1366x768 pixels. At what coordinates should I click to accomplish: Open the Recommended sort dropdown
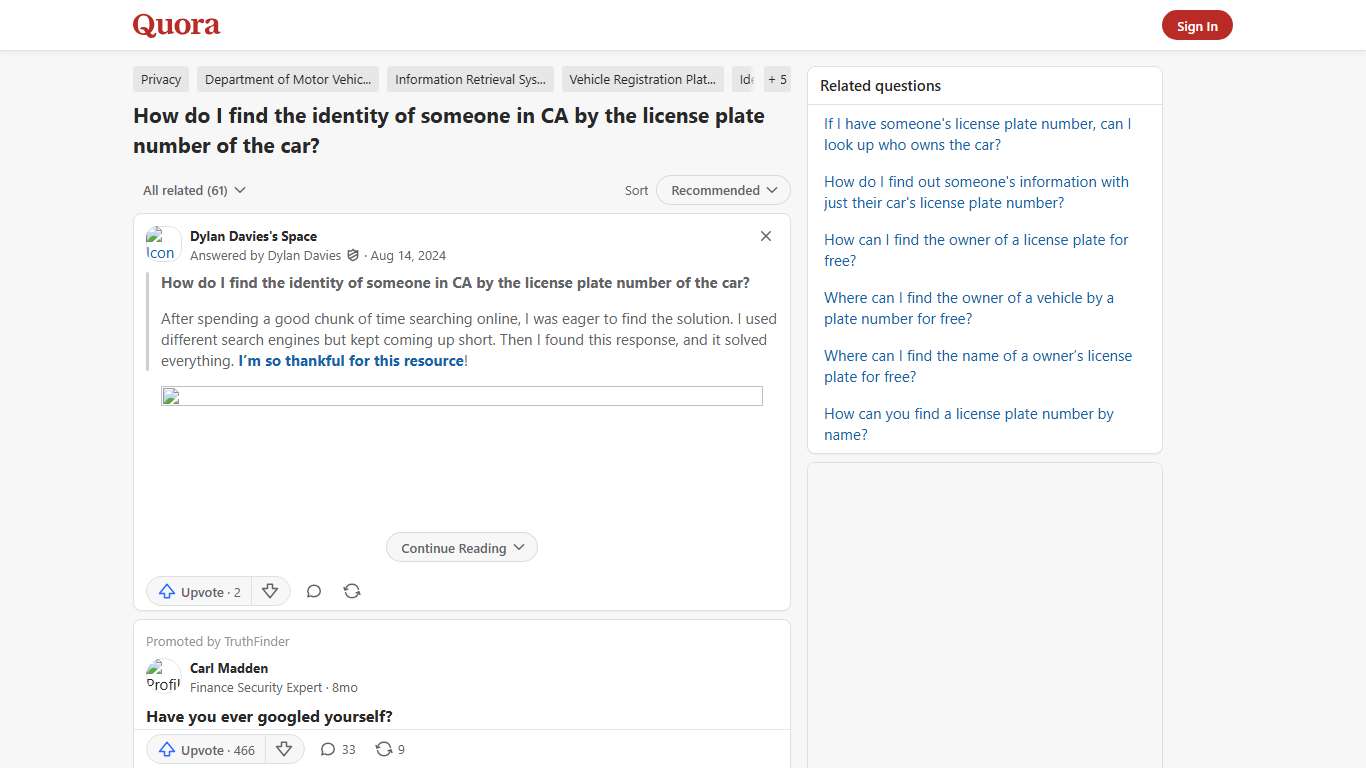click(x=723, y=190)
